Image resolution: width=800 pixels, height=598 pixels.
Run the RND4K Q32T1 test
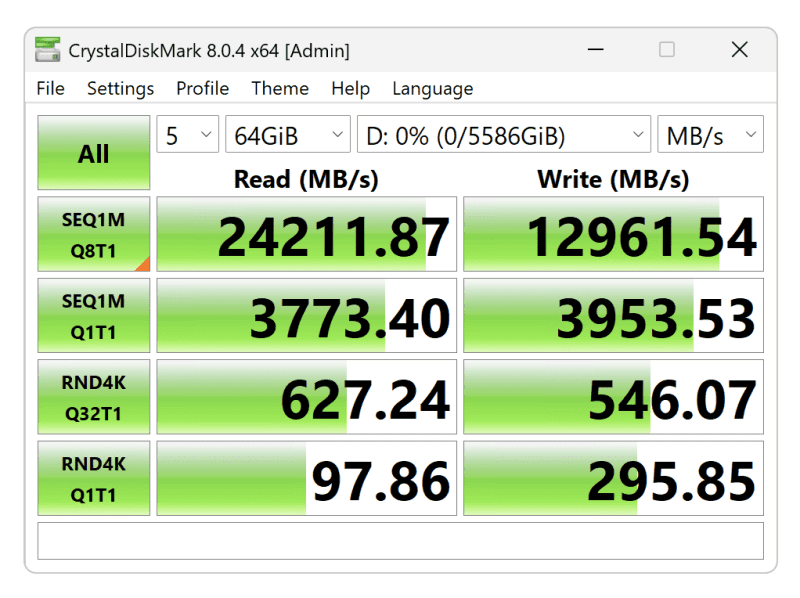94,397
